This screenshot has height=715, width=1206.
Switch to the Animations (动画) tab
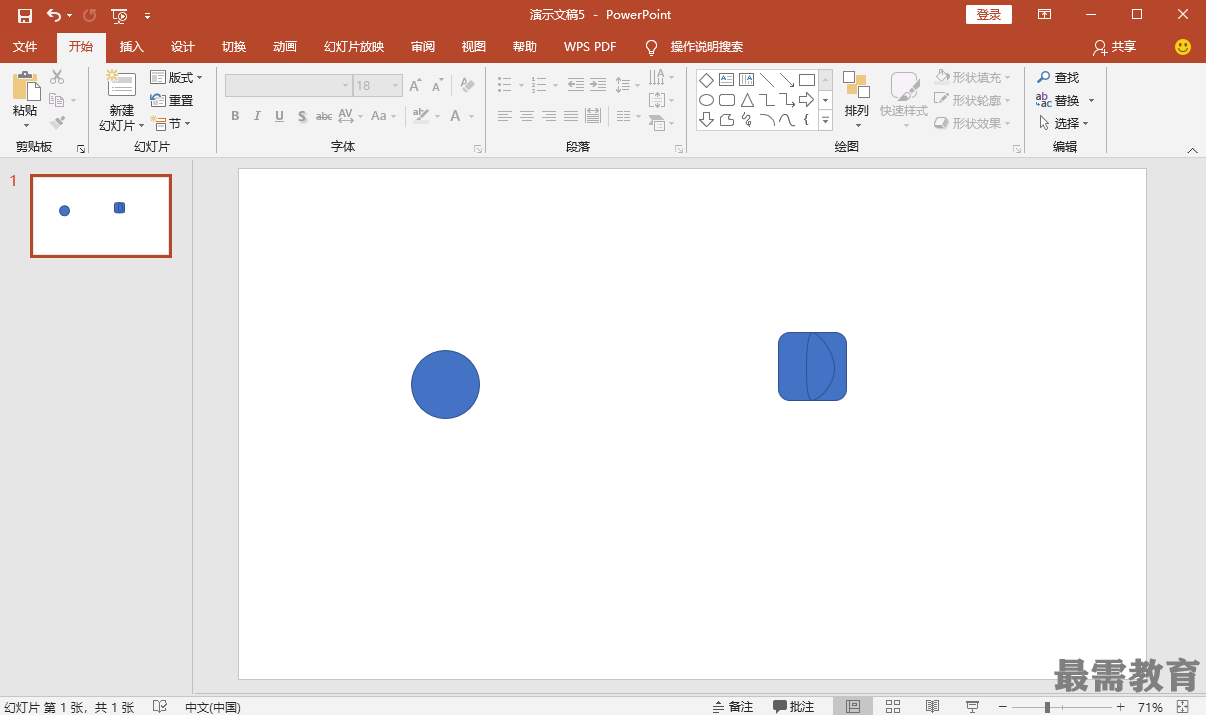click(285, 47)
